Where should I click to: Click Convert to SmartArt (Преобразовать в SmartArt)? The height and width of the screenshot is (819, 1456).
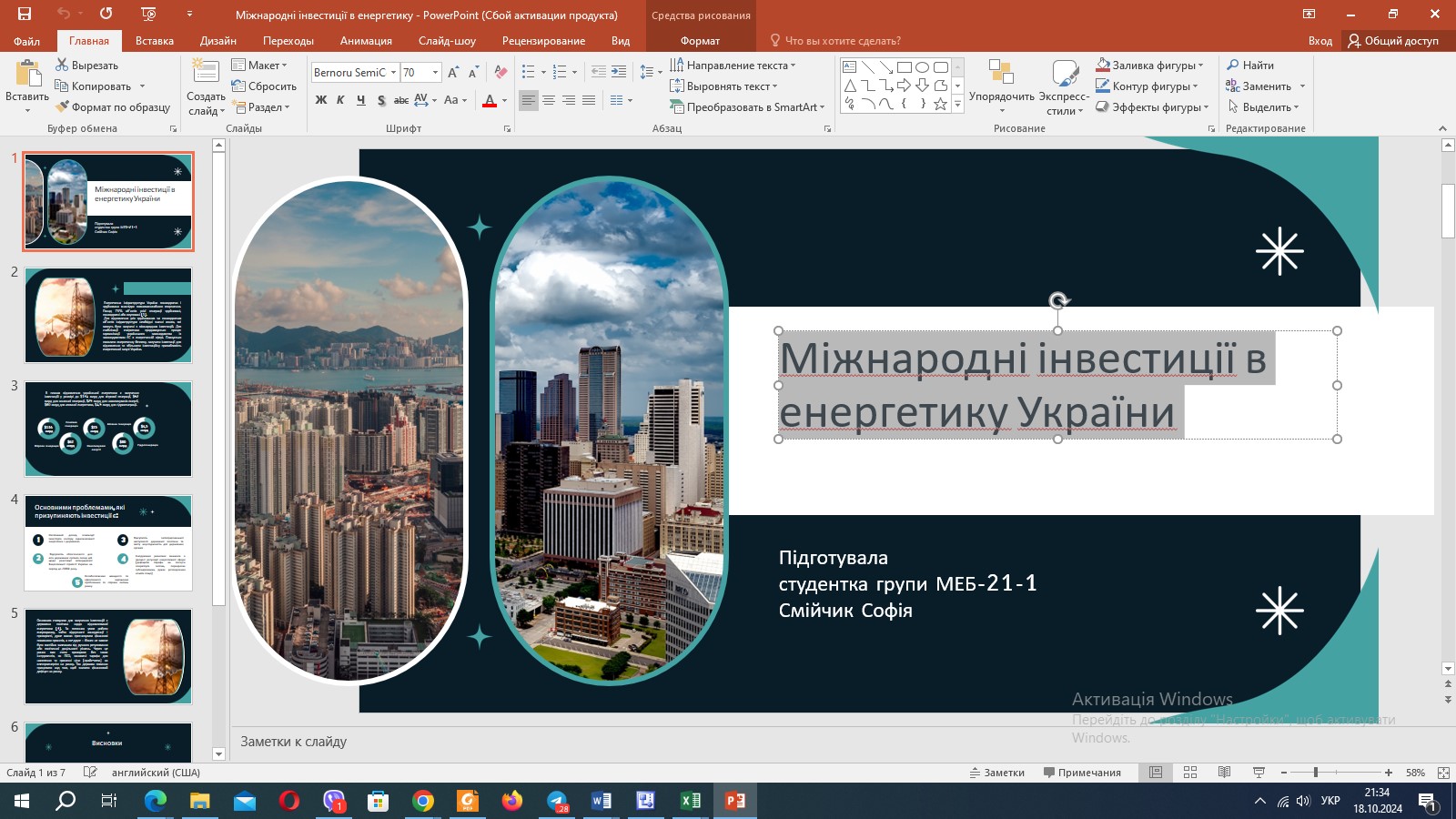click(747, 107)
